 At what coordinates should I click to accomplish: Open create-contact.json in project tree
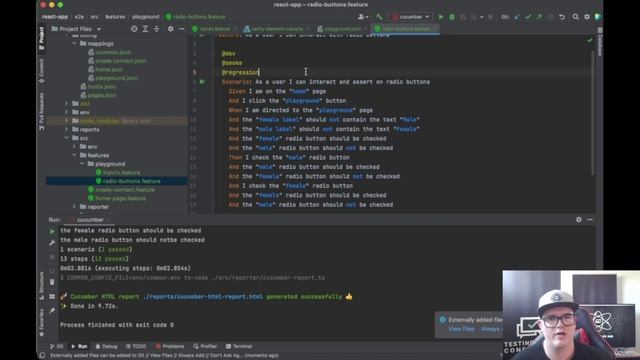click(120, 61)
